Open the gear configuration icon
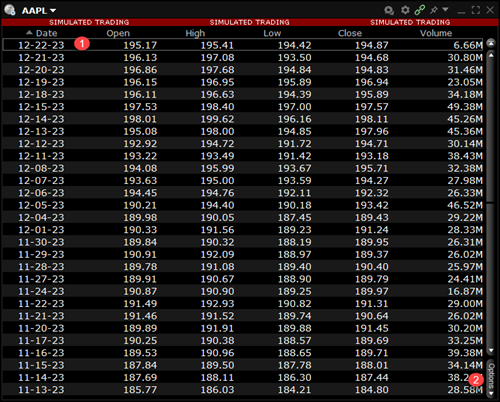Image resolution: width=500 pixels, height=402 pixels. pyautogui.click(x=405, y=10)
